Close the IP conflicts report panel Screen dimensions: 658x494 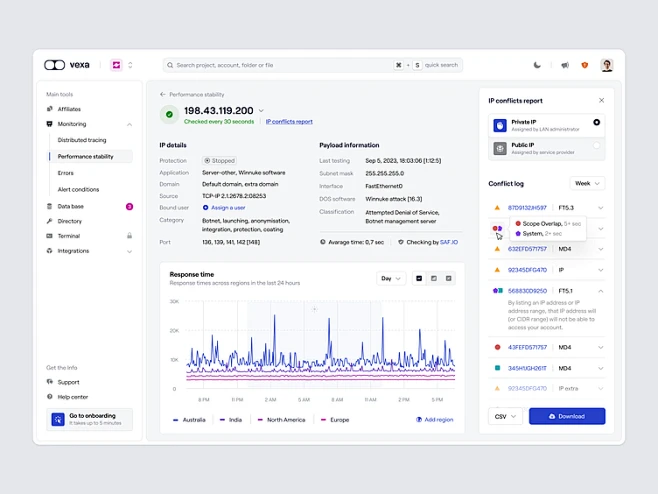pyautogui.click(x=601, y=100)
